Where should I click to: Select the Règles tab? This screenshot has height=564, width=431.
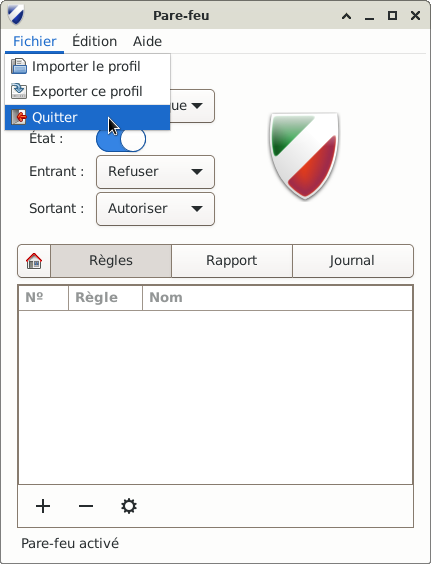[111, 261]
